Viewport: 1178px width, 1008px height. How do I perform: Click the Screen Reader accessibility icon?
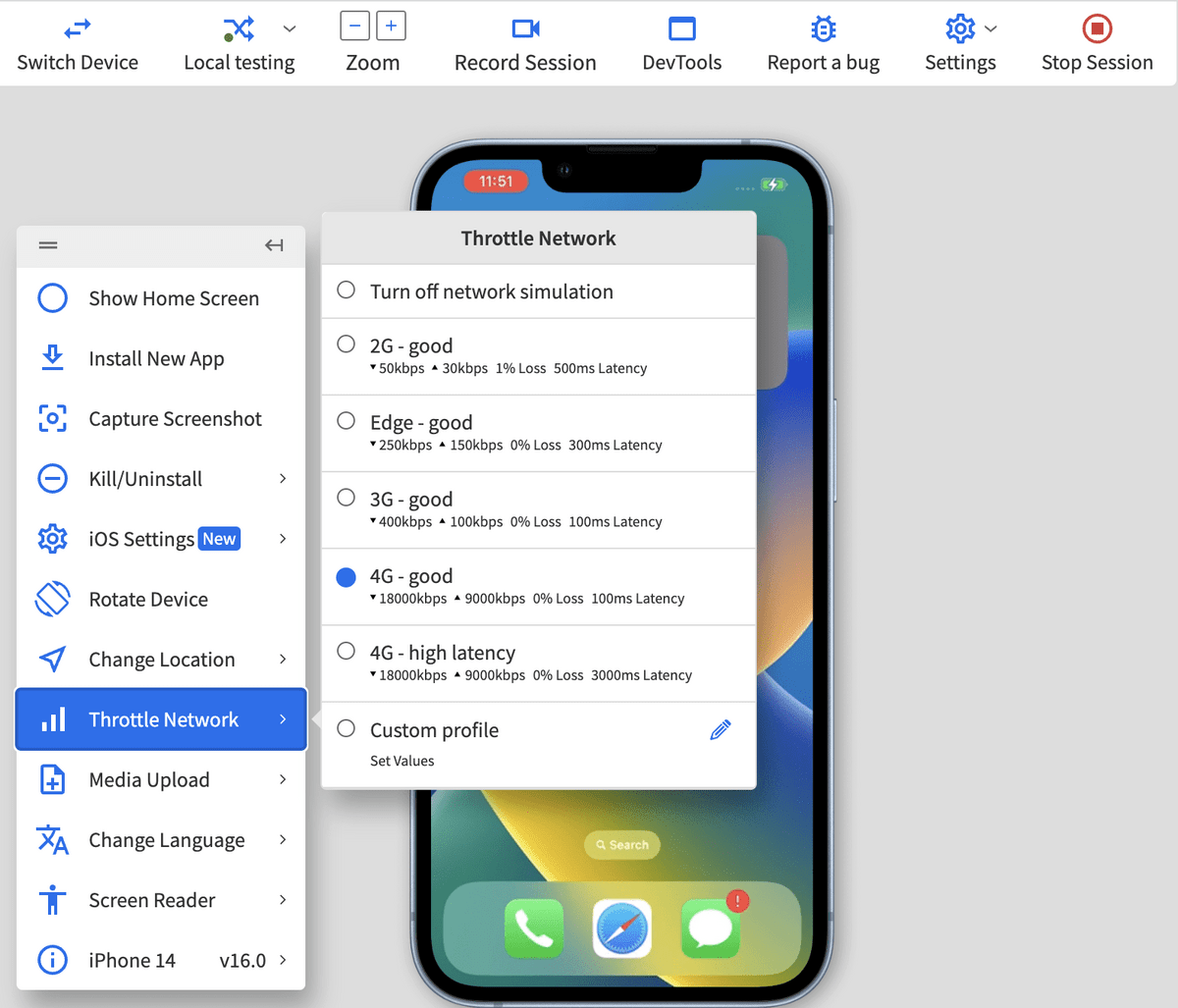pyautogui.click(x=52, y=900)
